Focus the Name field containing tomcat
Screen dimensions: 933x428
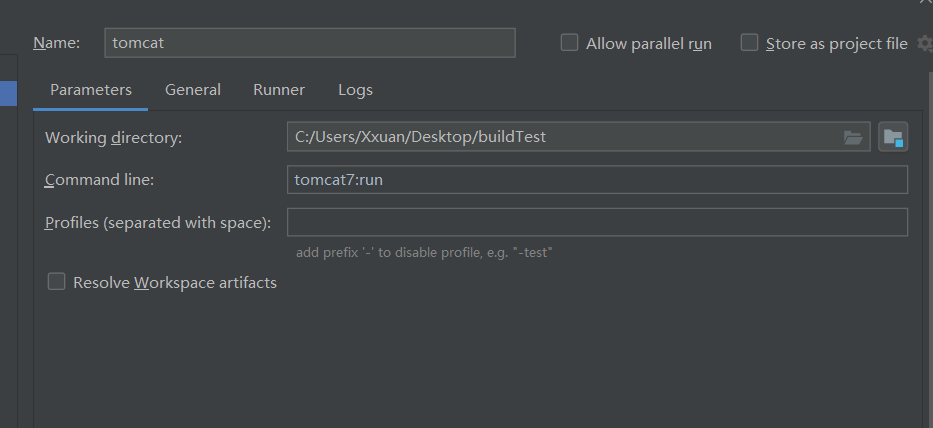[310, 43]
